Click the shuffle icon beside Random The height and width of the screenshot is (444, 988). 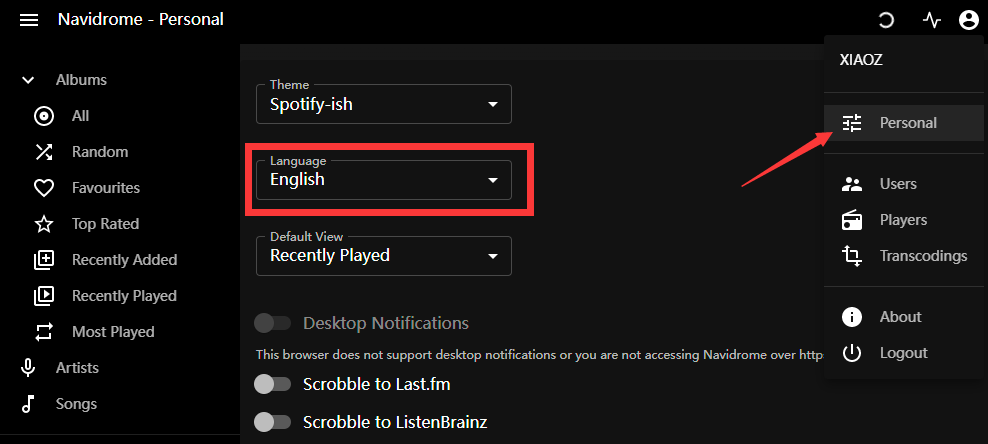[43, 152]
